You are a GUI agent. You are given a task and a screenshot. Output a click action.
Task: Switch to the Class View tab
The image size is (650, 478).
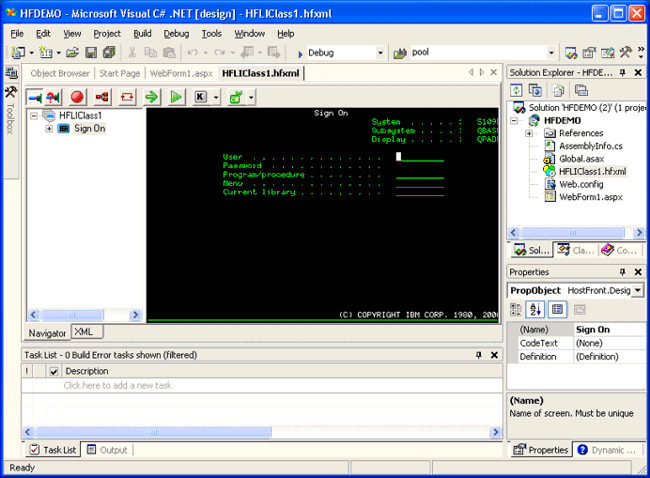(576, 250)
